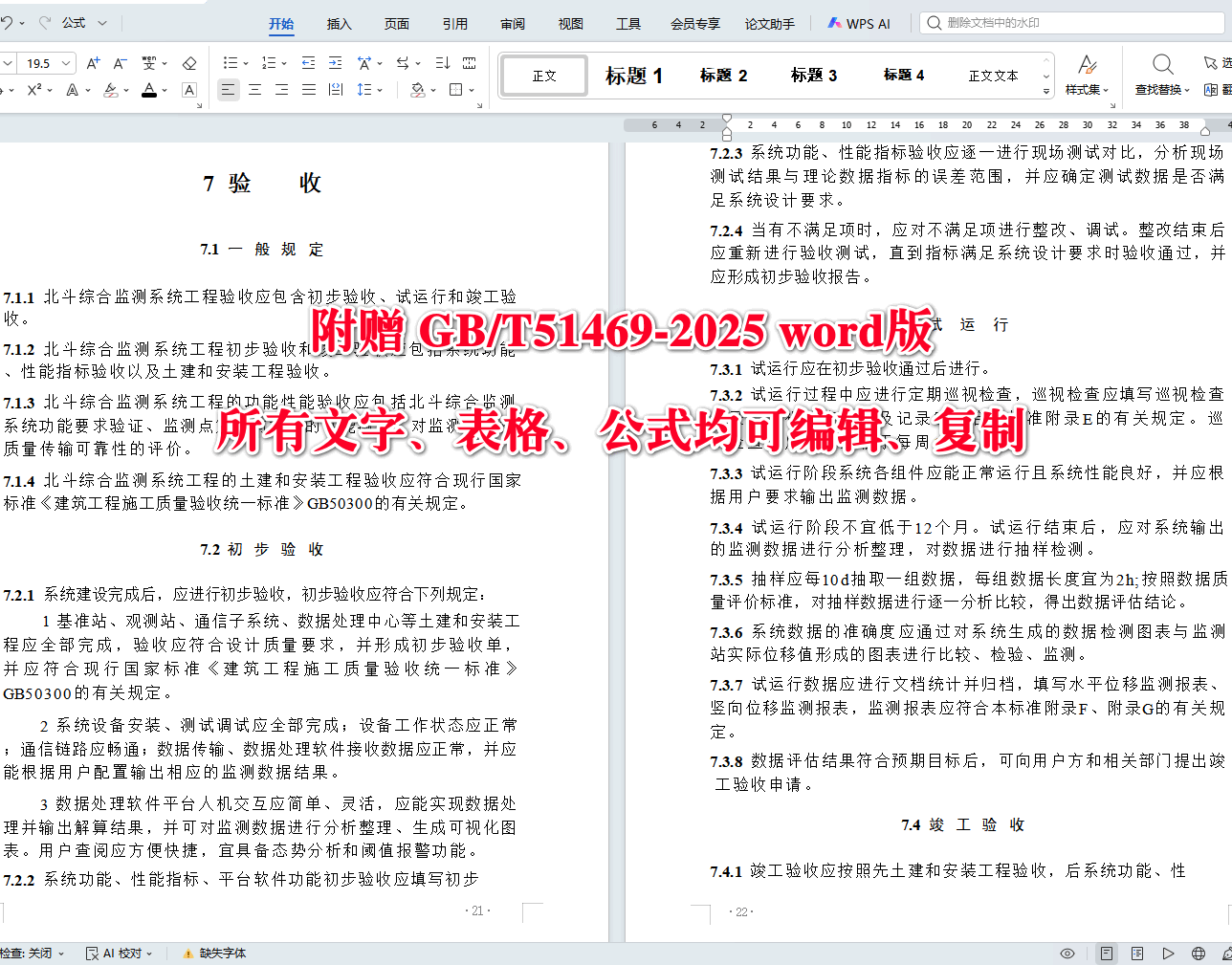Image resolution: width=1232 pixels, height=965 pixels.
Task: Expand 检查: 关闭 status dropdown
Action: (x=61, y=954)
